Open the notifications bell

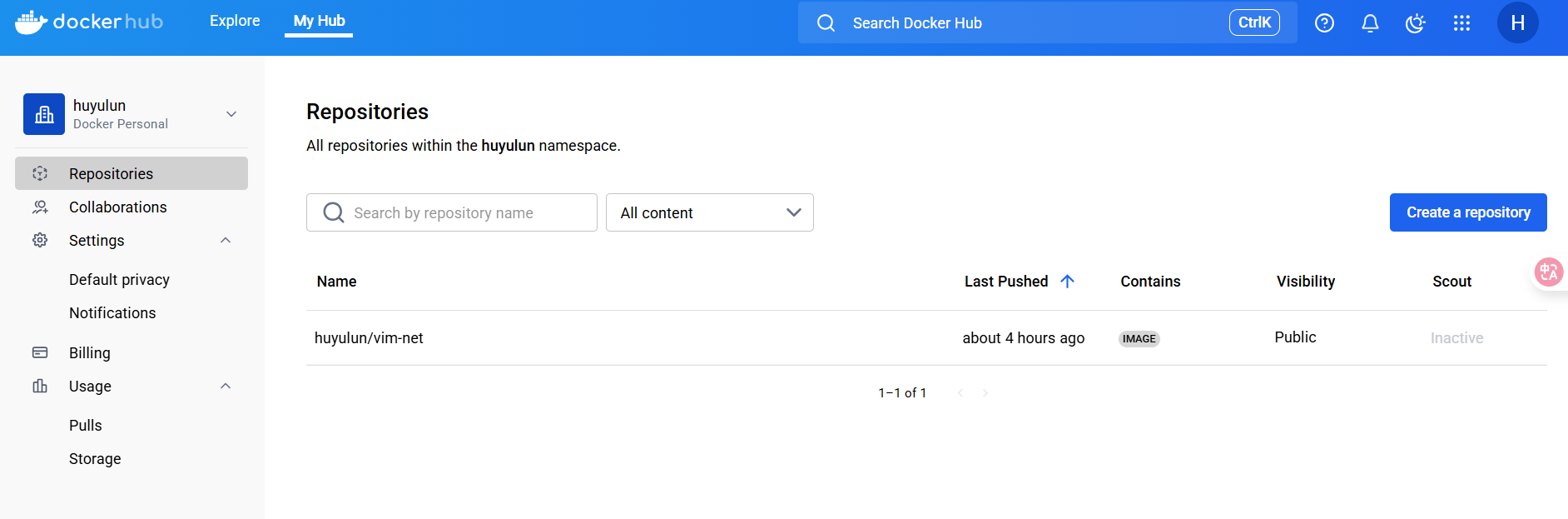[1370, 23]
